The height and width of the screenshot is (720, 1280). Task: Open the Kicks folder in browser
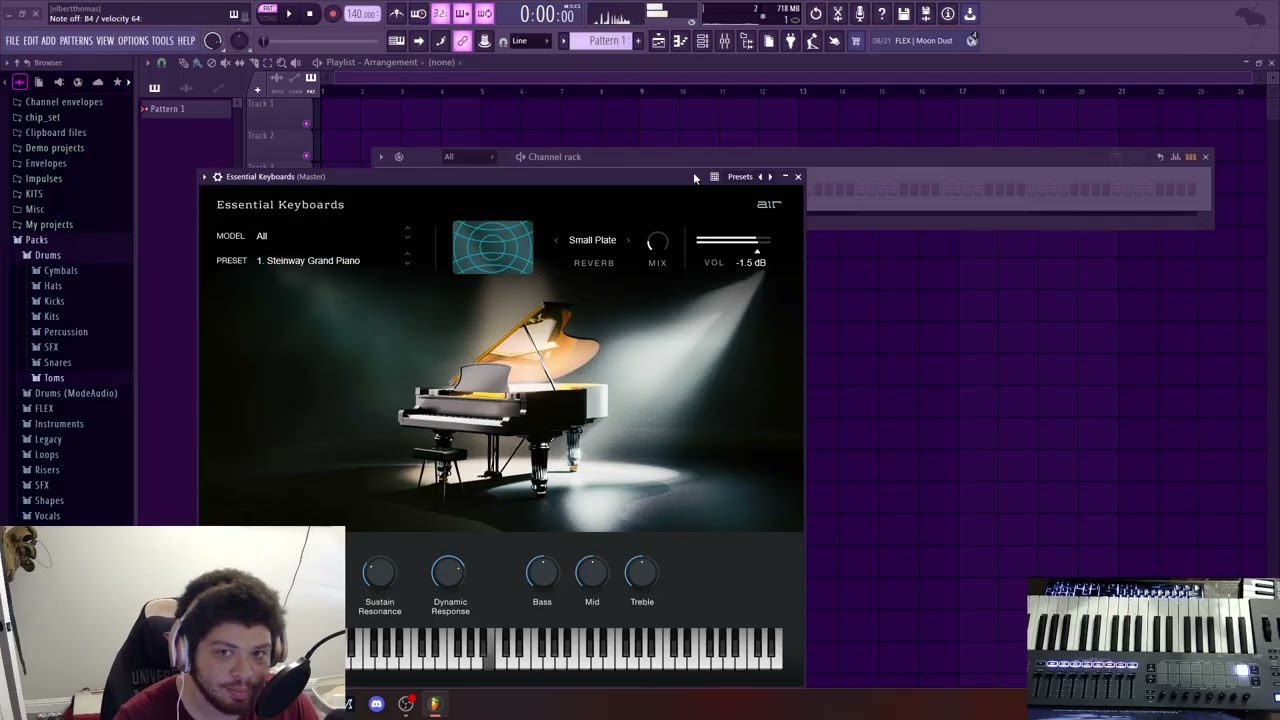54,301
